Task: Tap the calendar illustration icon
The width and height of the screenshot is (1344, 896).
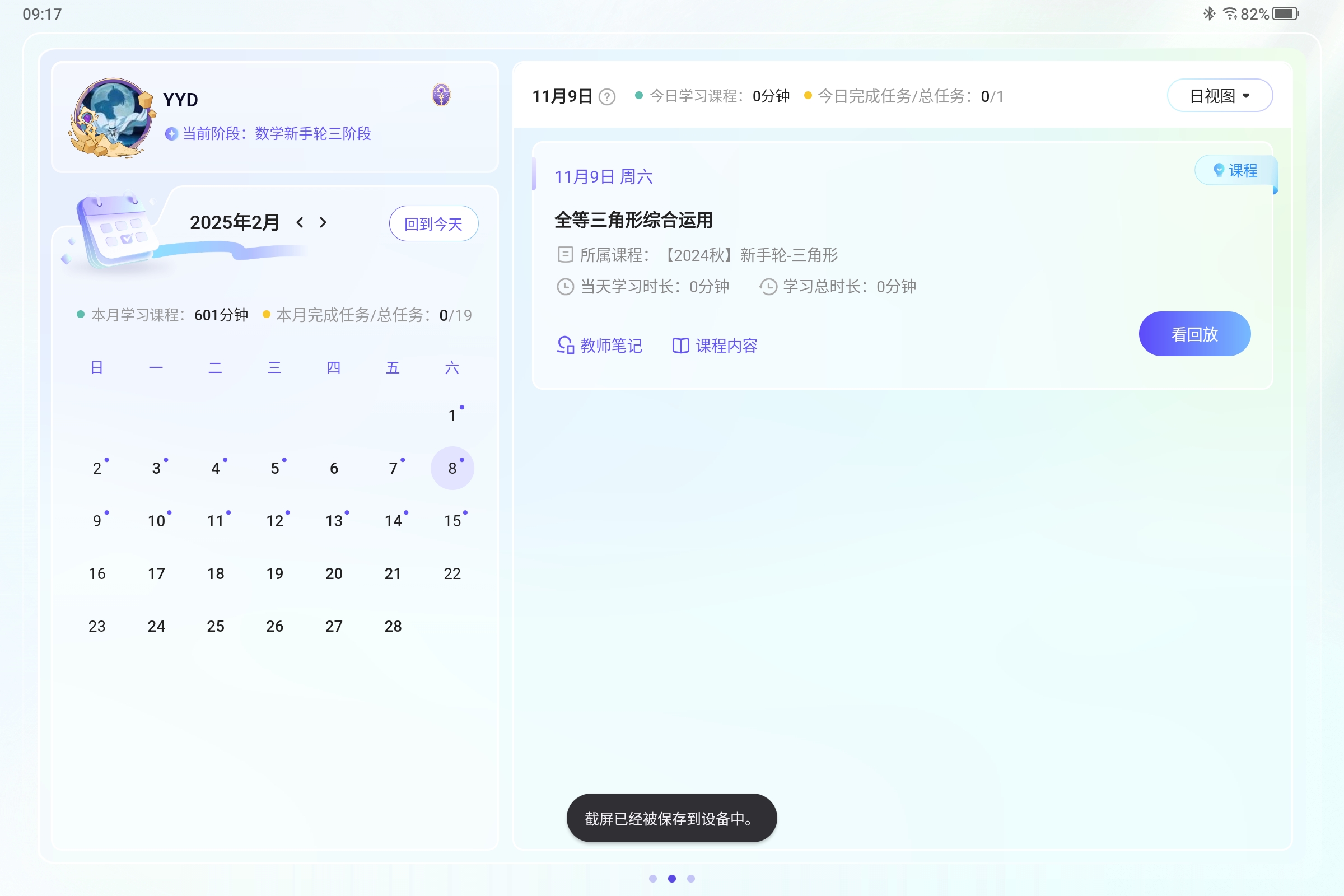Action: click(117, 230)
